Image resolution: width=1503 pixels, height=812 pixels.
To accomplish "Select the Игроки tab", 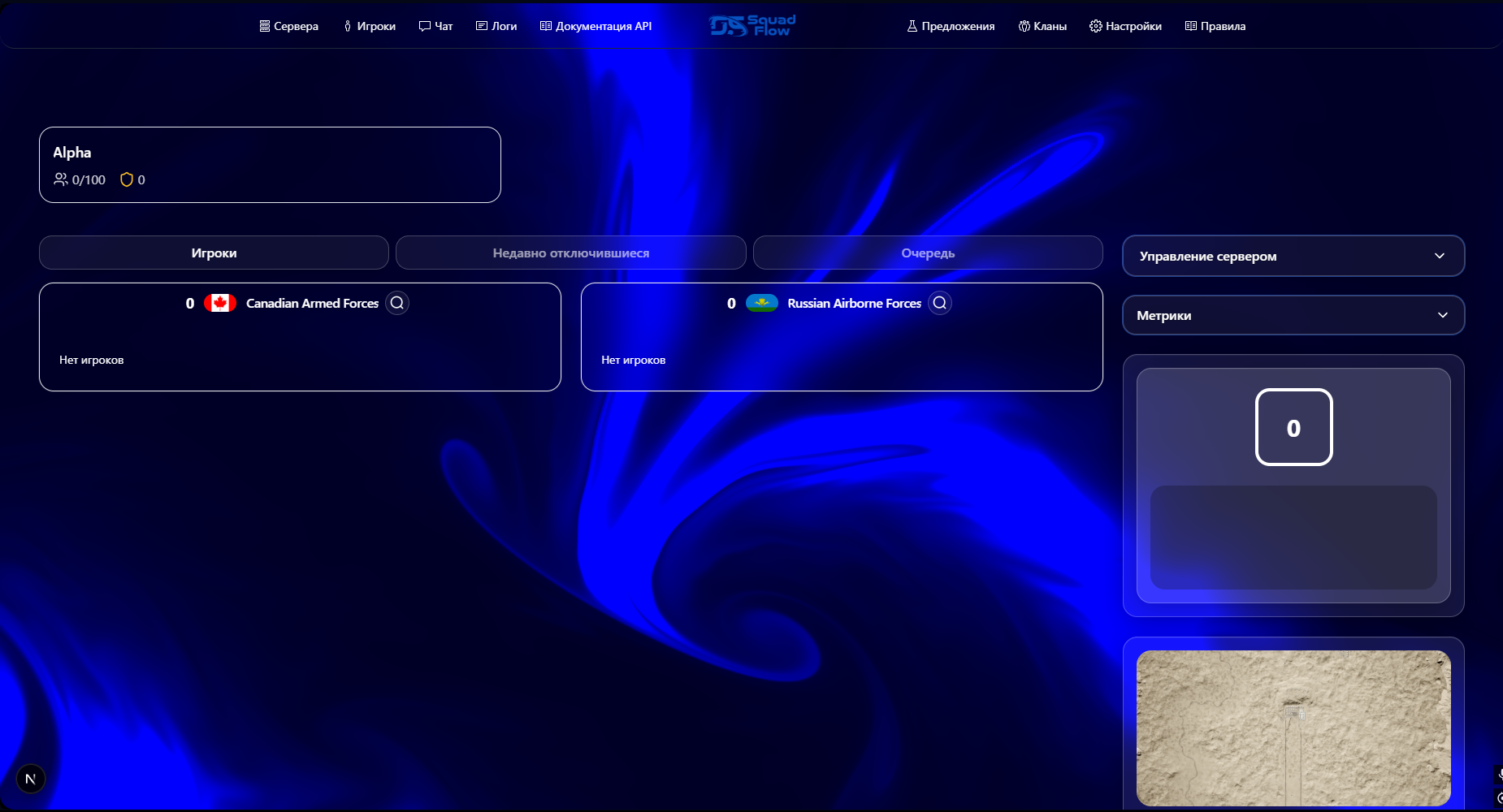I will [x=214, y=253].
